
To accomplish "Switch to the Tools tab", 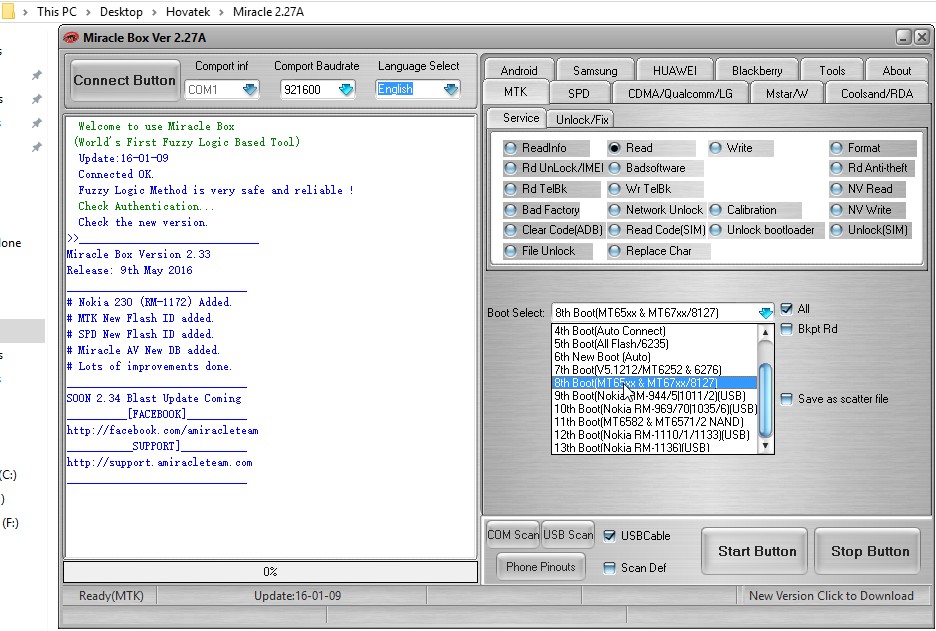I will pyautogui.click(x=832, y=70).
